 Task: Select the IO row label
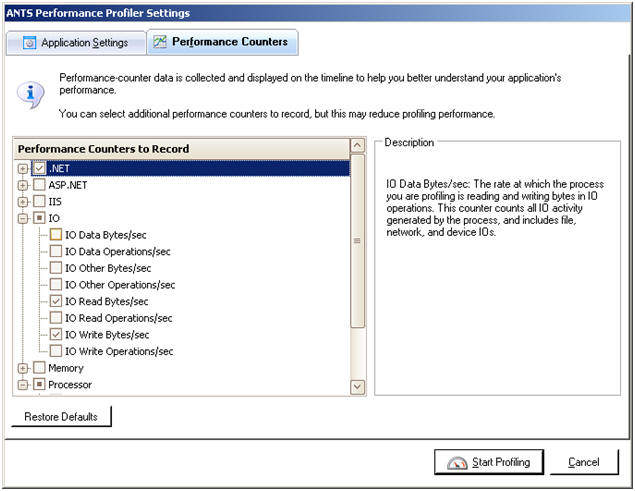[x=54, y=218]
